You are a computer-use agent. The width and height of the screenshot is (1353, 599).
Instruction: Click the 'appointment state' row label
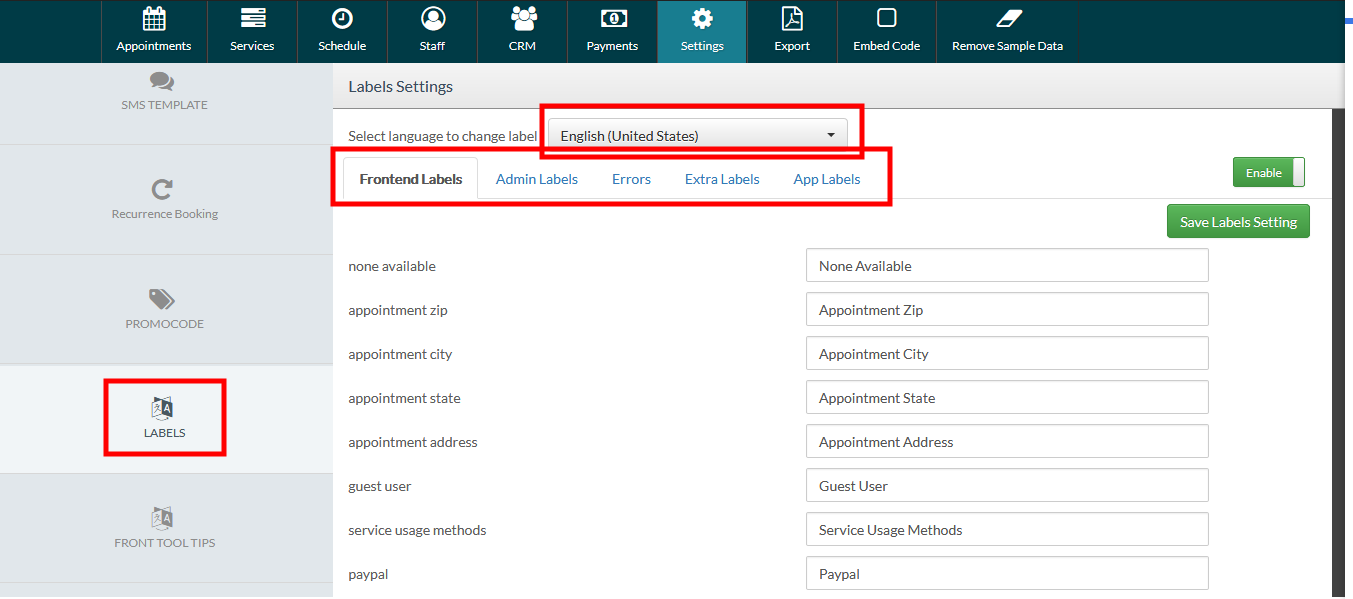405,398
